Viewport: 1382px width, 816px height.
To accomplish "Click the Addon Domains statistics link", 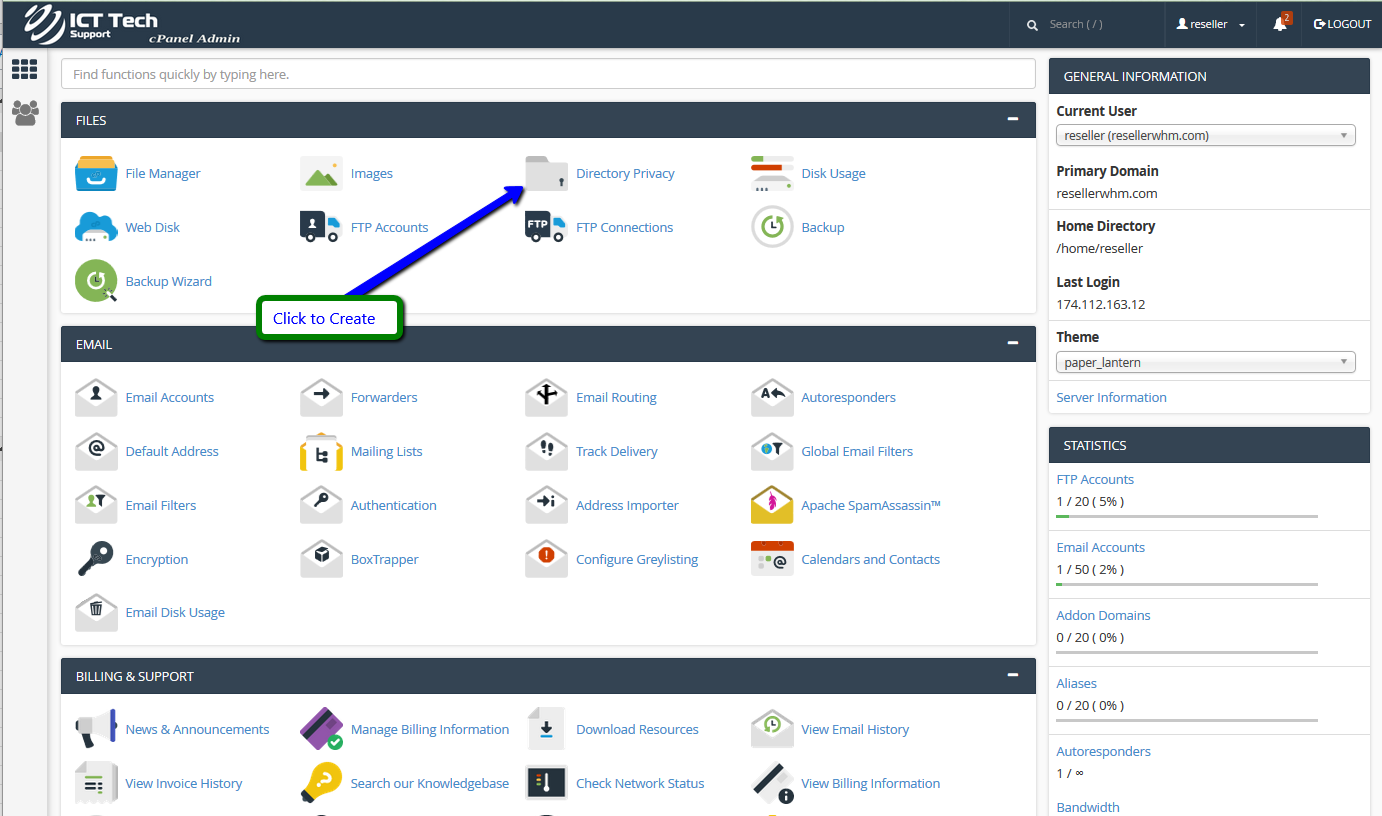I will coord(1103,615).
